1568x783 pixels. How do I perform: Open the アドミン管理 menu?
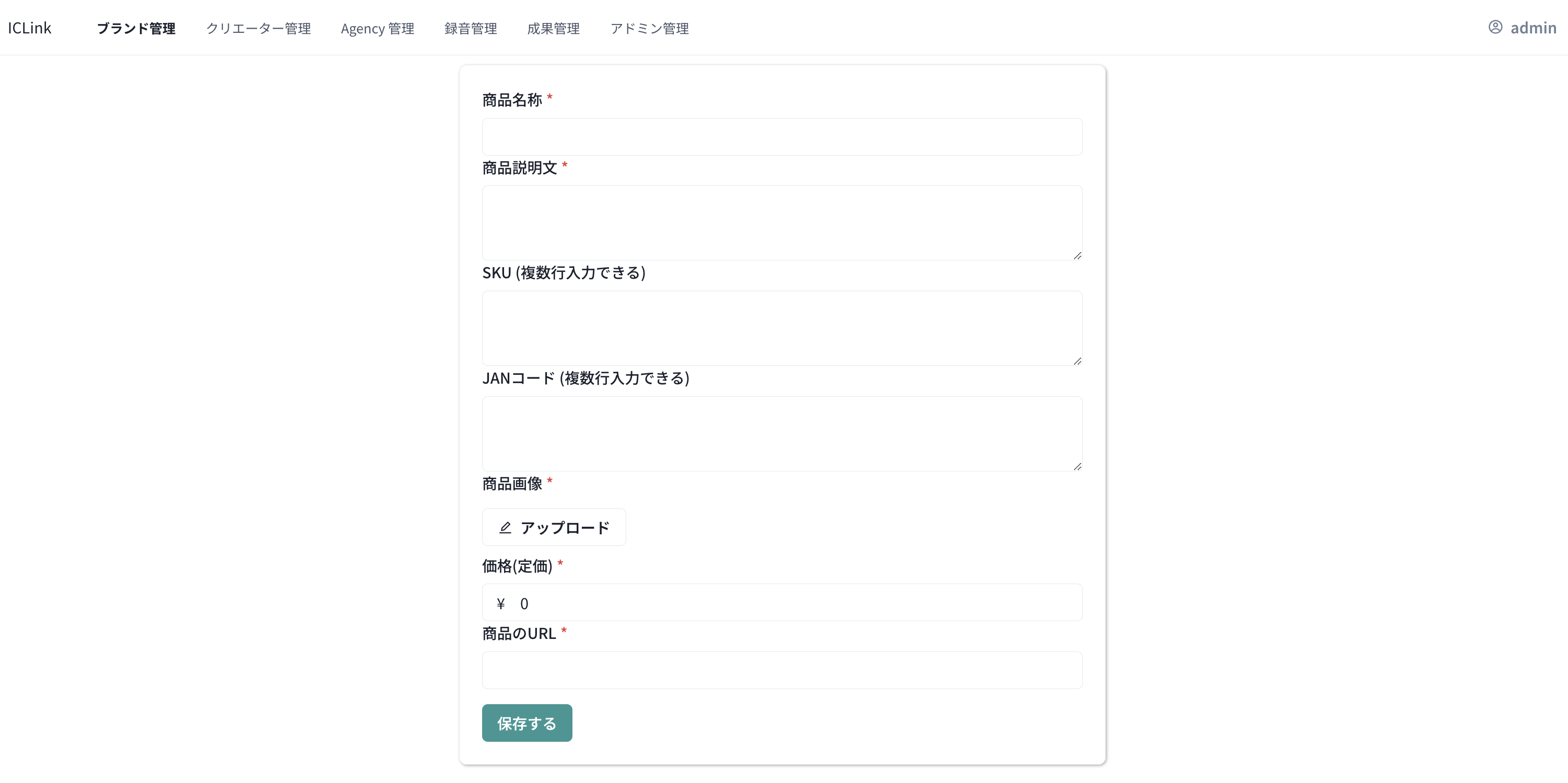click(649, 29)
